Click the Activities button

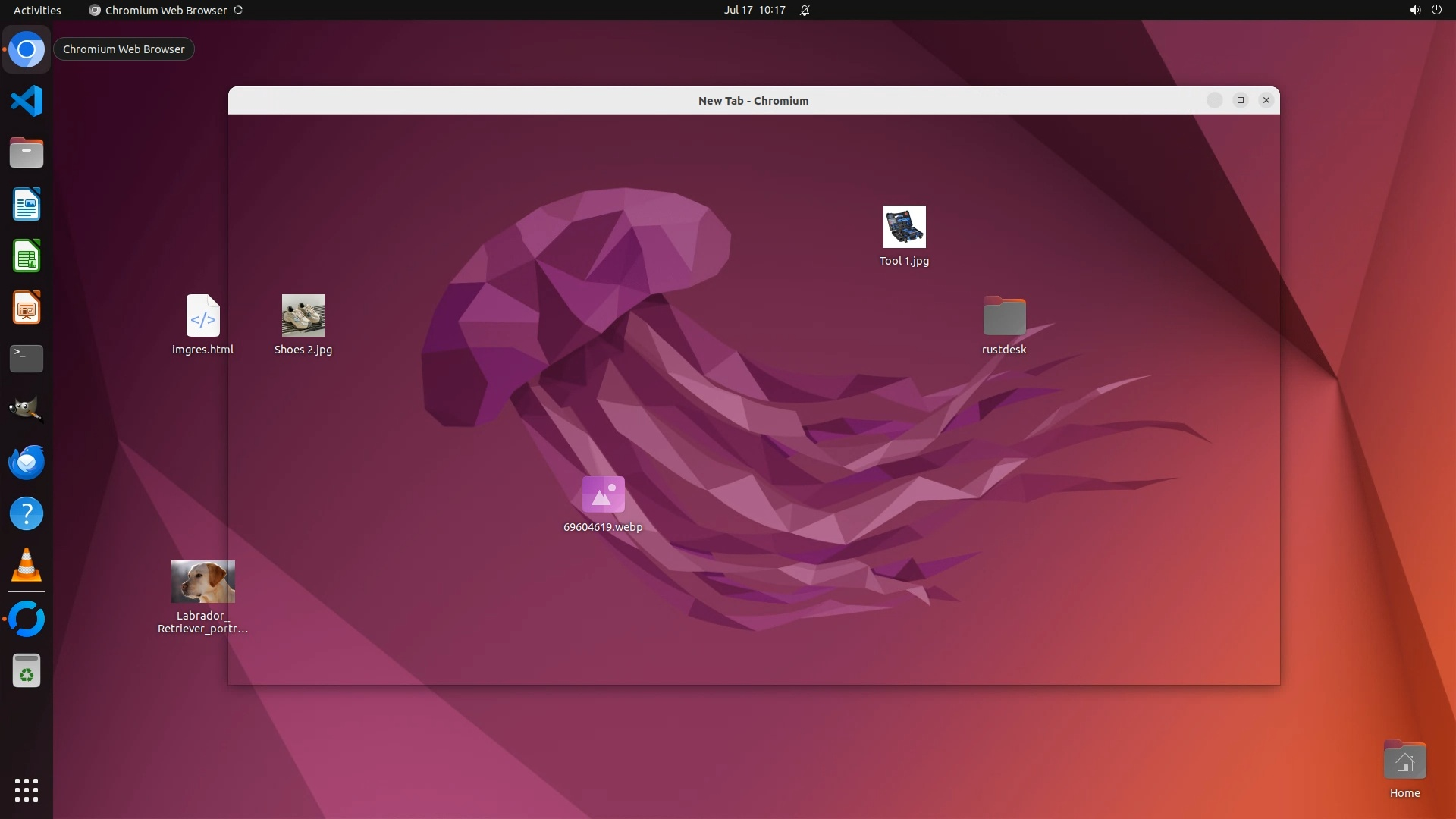coord(37,10)
